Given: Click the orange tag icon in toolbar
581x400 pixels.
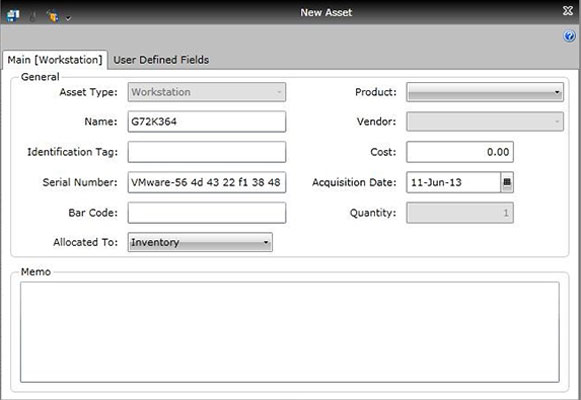Looking at the screenshot, I should (53, 16).
